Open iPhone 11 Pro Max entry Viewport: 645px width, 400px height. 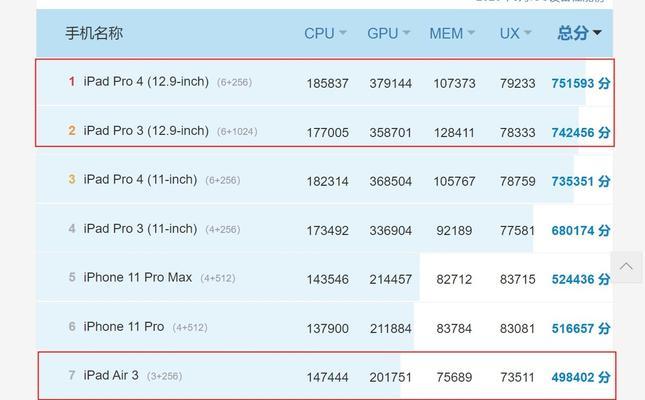(137, 277)
